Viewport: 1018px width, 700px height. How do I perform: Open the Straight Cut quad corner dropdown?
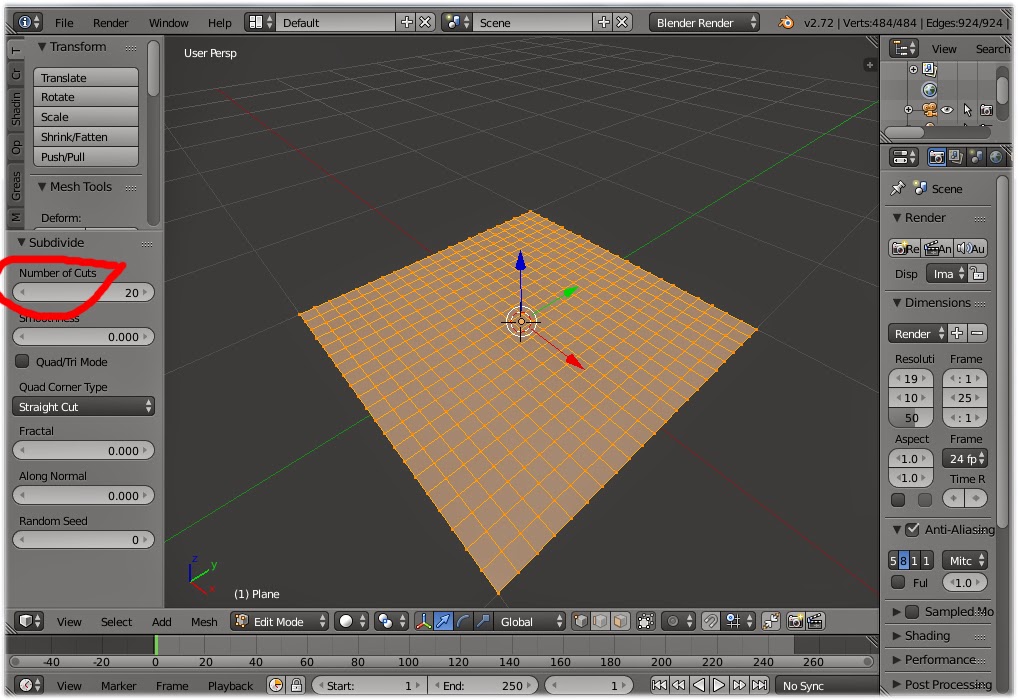[x=83, y=406]
